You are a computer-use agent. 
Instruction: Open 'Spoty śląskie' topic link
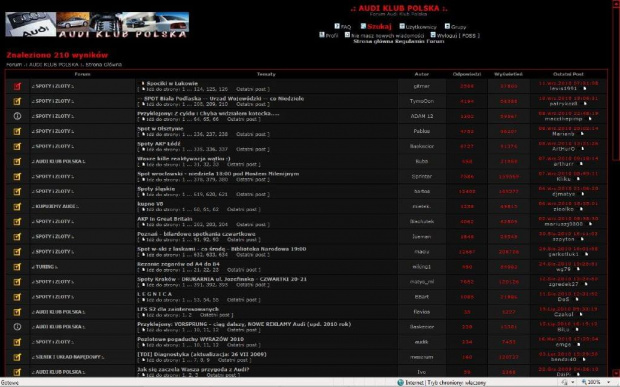point(156,189)
